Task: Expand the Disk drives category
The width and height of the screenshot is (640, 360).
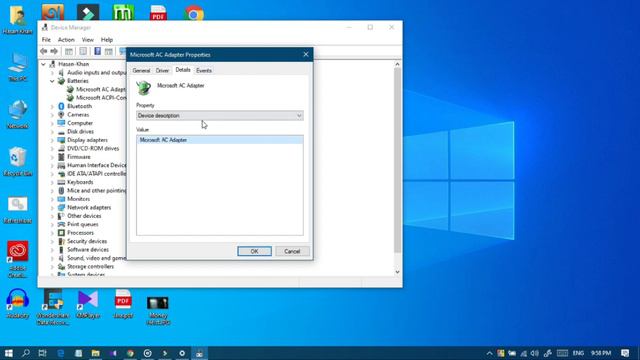Action: coord(52,132)
